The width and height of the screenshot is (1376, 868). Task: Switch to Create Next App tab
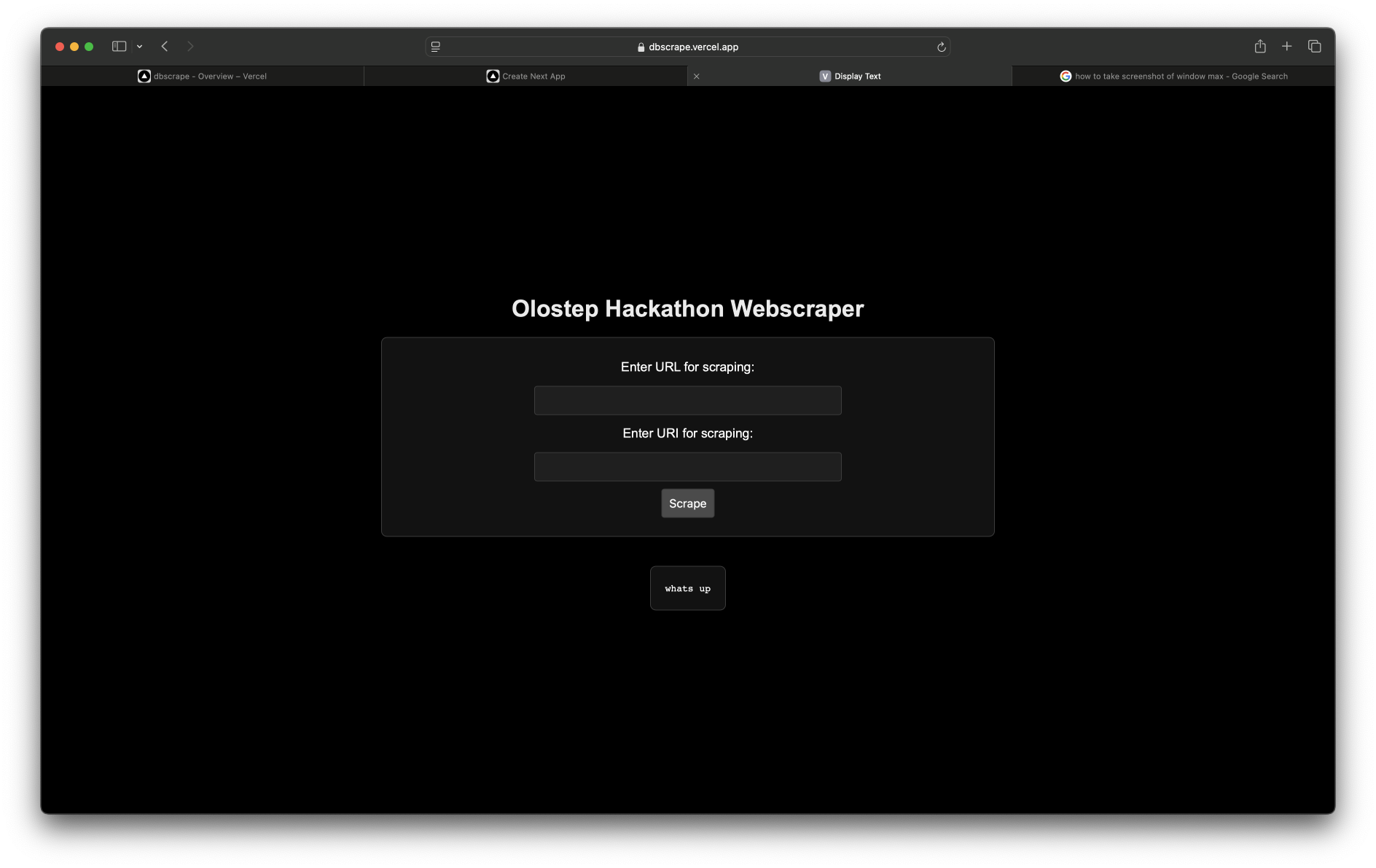(525, 77)
